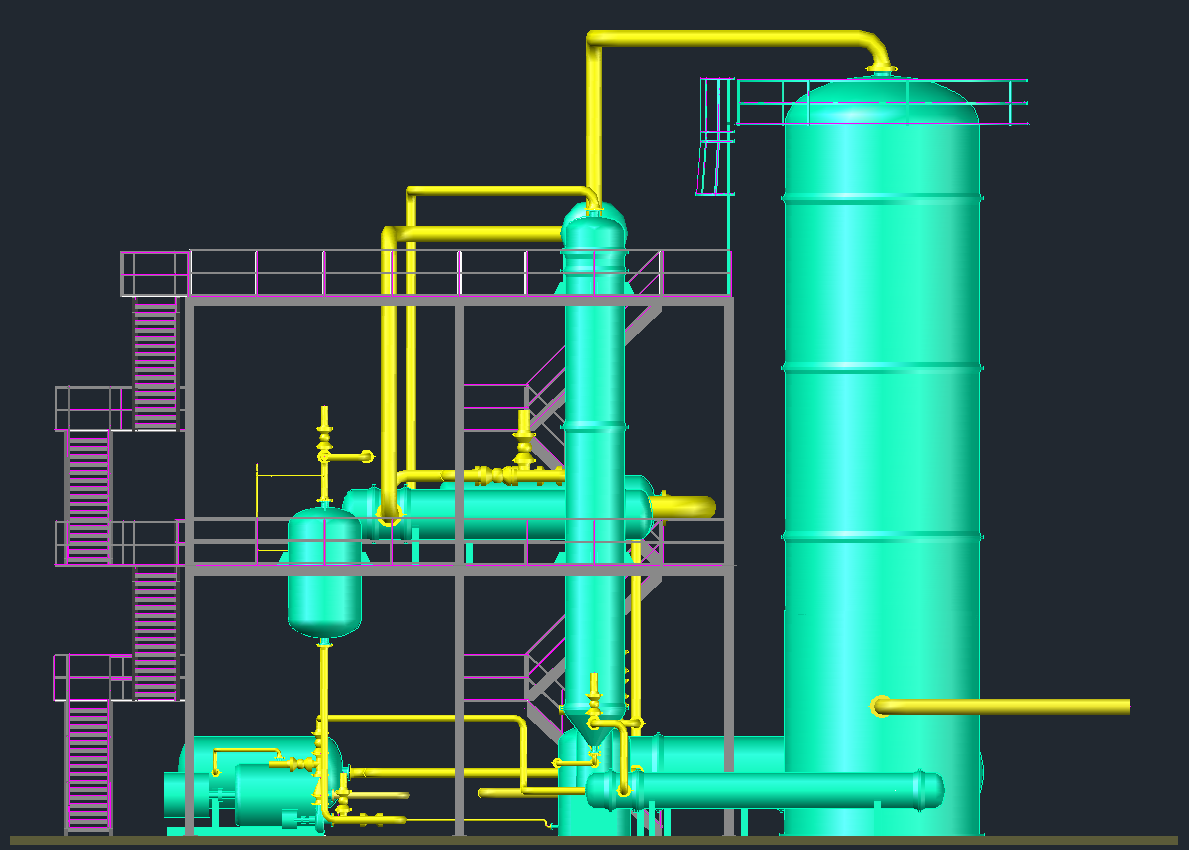1189x850 pixels.
Task: Select the topmost staircase flight on the left
Action: tap(155, 364)
